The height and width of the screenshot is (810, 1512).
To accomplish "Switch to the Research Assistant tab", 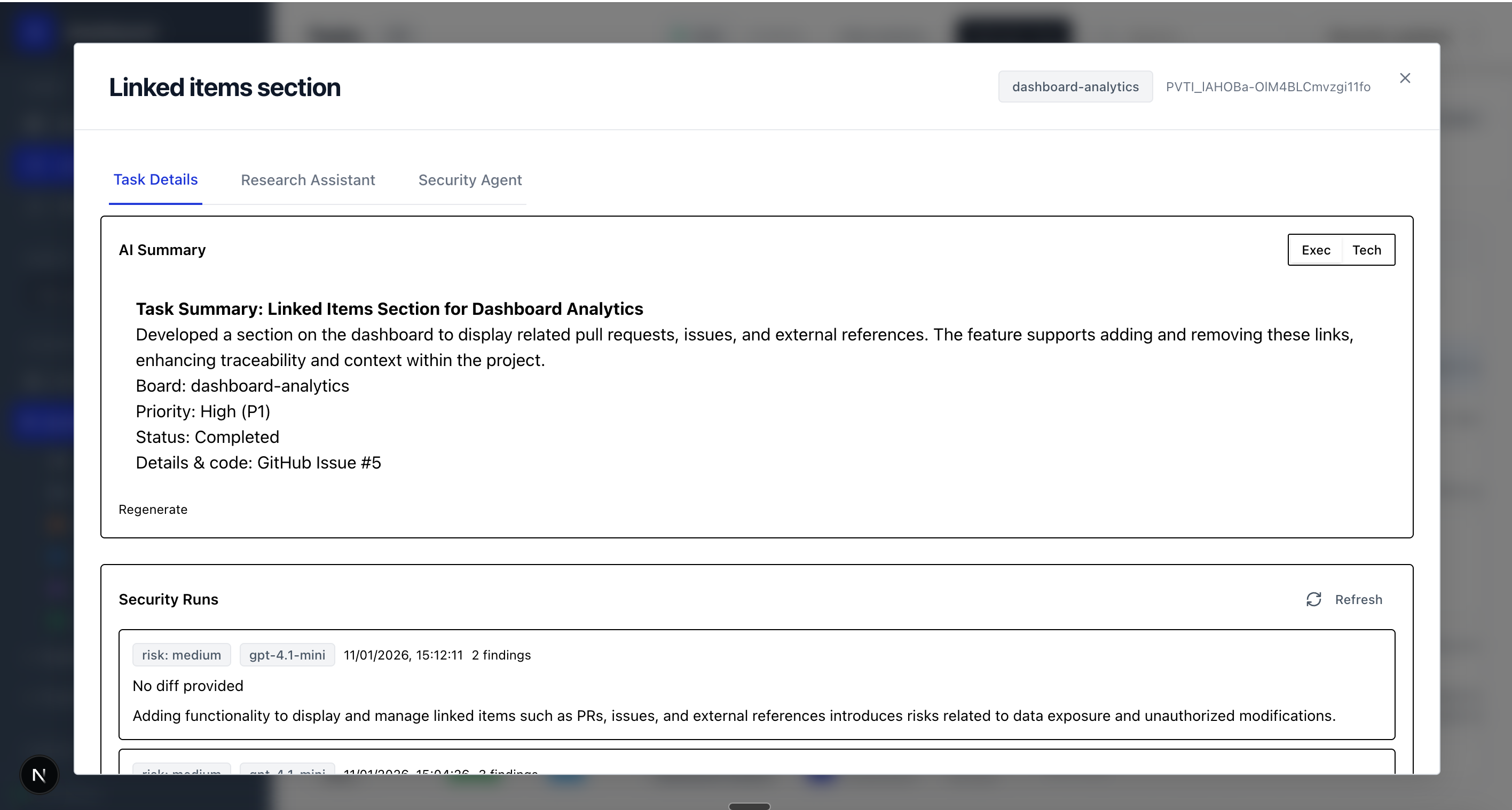I will click(308, 180).
